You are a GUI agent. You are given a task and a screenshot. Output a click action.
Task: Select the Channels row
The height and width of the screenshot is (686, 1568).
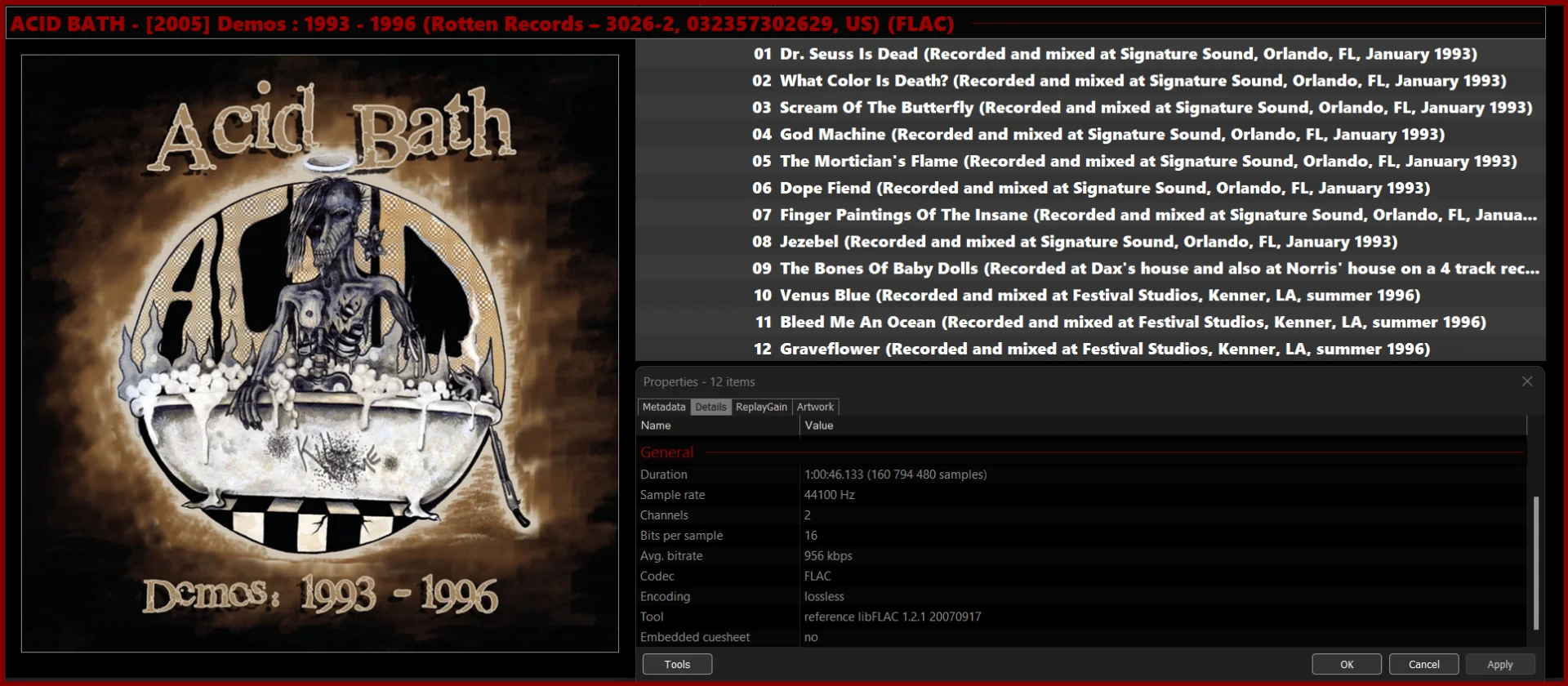point(1081,515)
